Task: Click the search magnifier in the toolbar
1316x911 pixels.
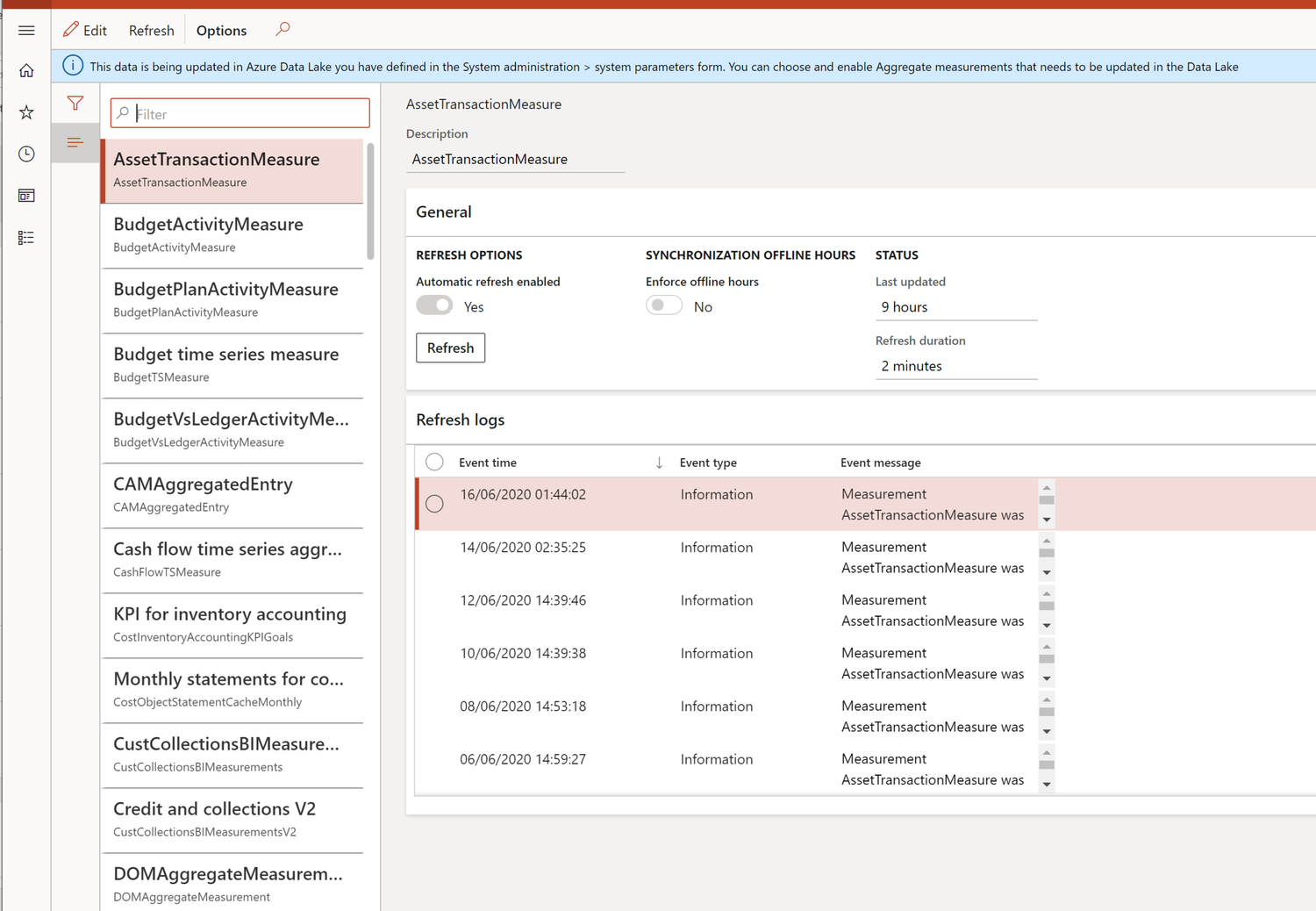Action: tap(283, 29)
